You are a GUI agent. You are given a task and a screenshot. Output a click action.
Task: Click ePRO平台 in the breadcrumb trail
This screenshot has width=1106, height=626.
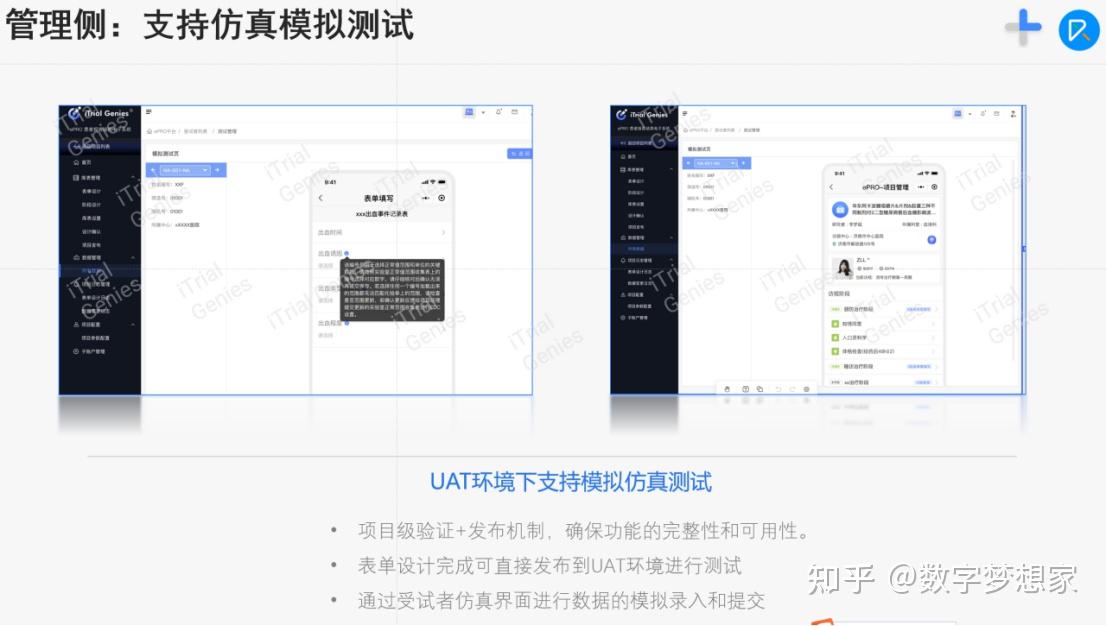(x=164, y=133)
